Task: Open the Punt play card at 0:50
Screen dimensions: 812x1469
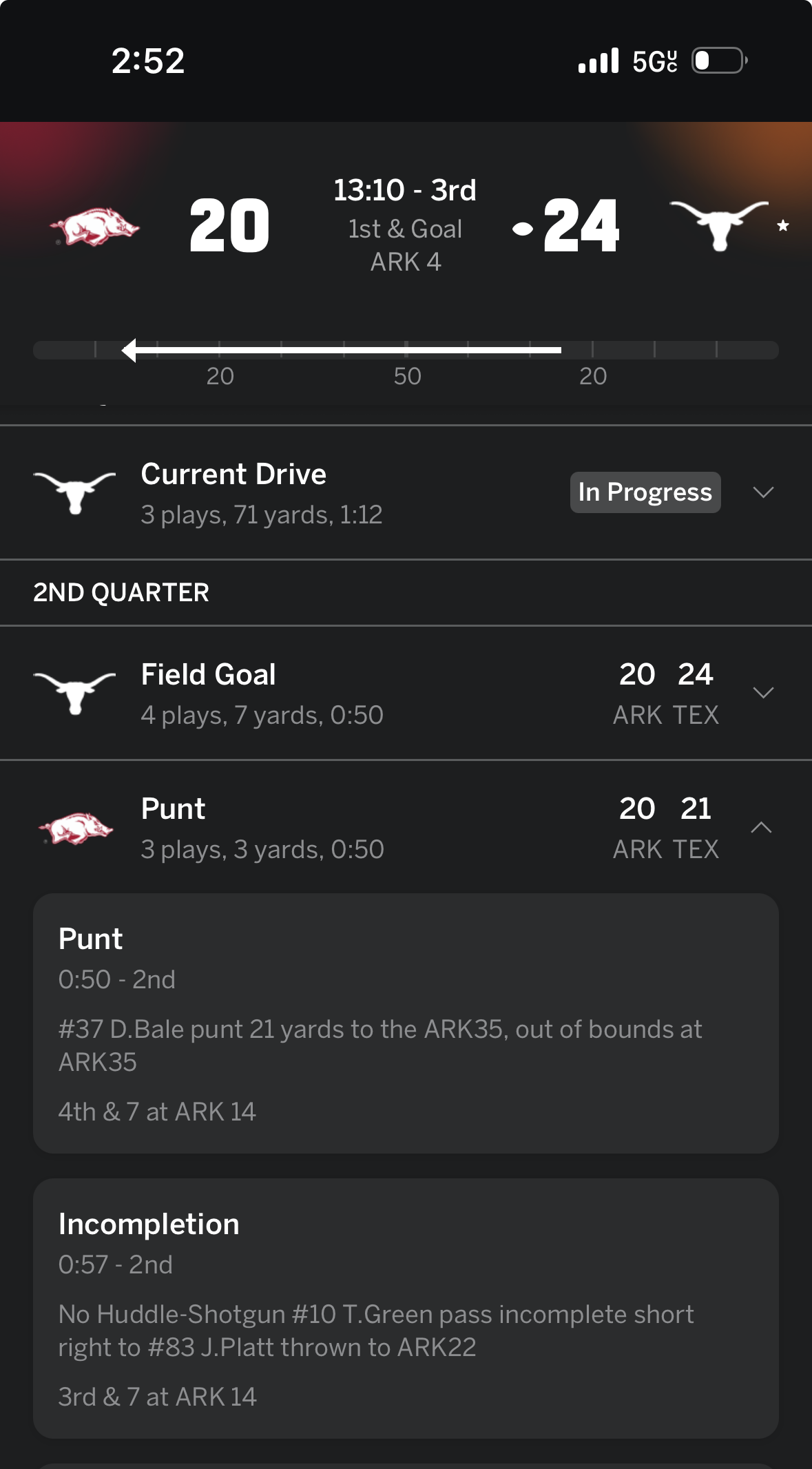Action: coord(406,1023)
